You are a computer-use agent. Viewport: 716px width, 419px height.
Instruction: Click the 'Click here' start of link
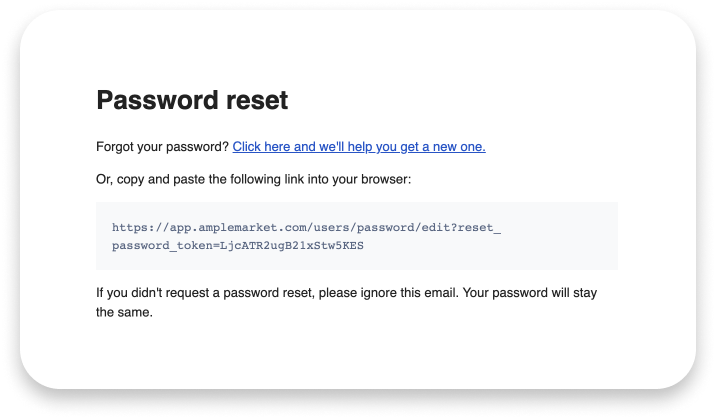(x=261, y=147)
